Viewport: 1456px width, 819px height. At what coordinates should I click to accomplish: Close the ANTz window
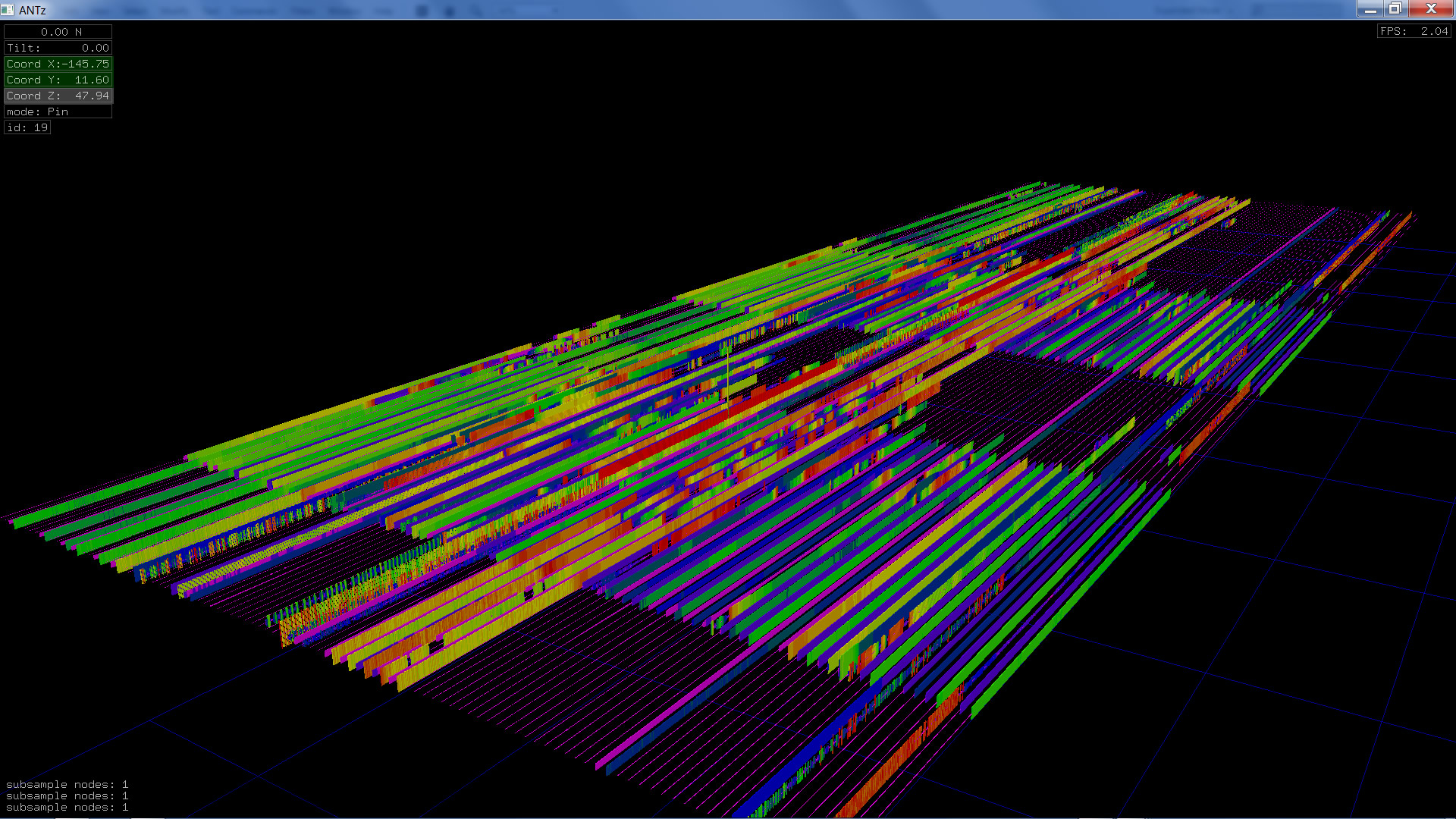[x=1431, y=9]
